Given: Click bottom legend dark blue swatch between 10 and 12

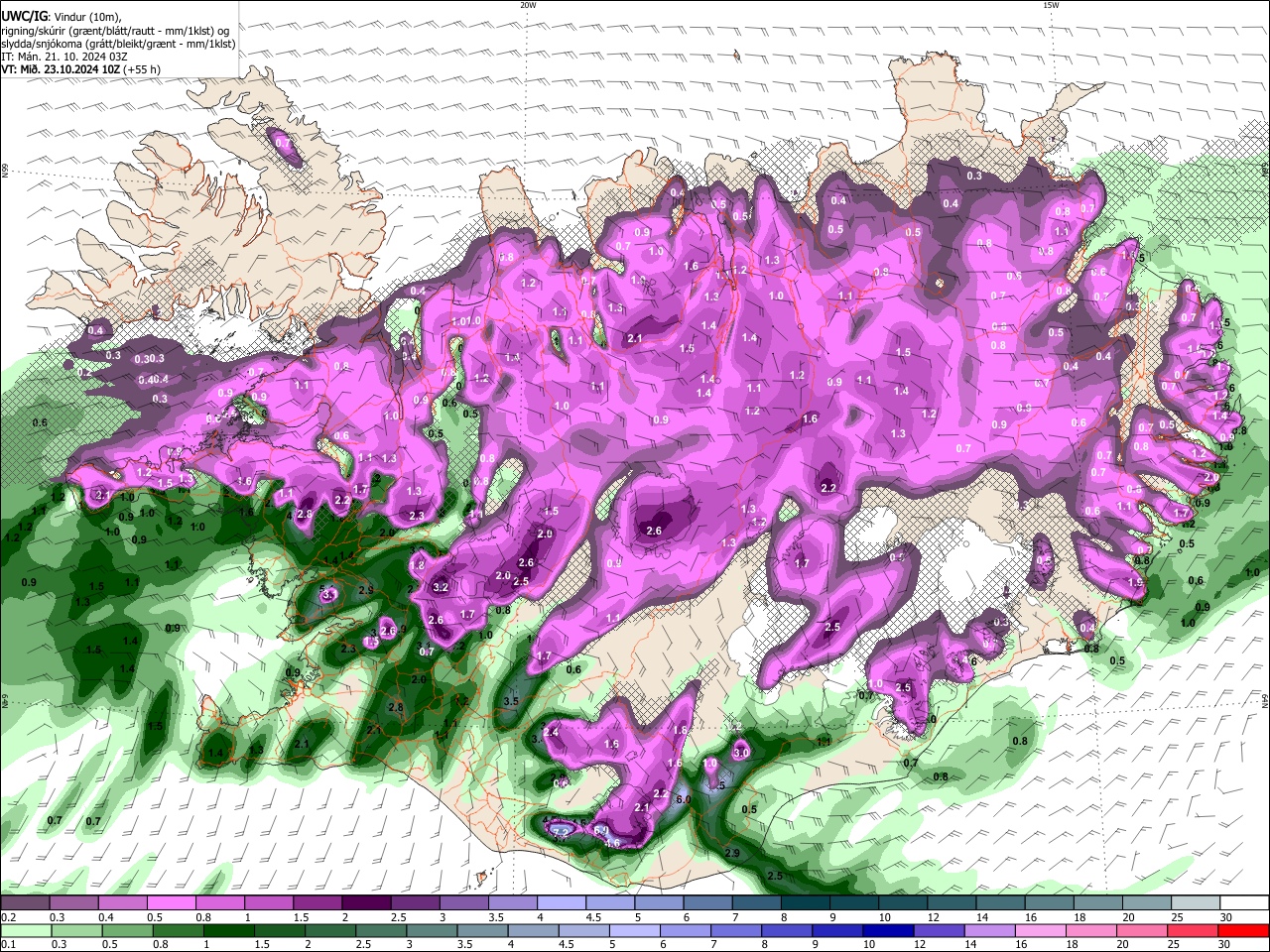Looking at the screenshot, I should pyautogui.click(x=888, y=931).
